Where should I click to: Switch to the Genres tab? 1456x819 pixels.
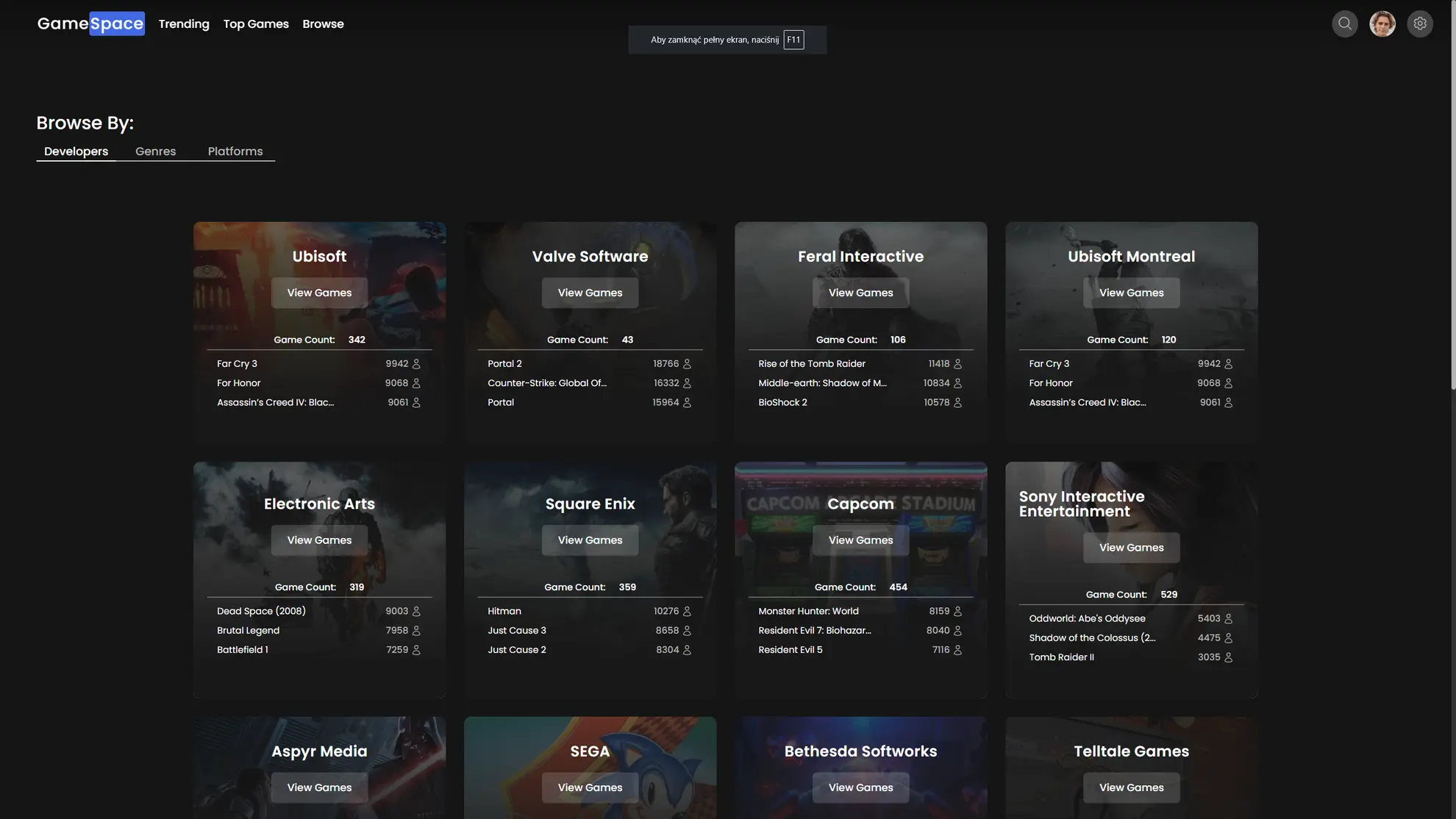point(155,151)
